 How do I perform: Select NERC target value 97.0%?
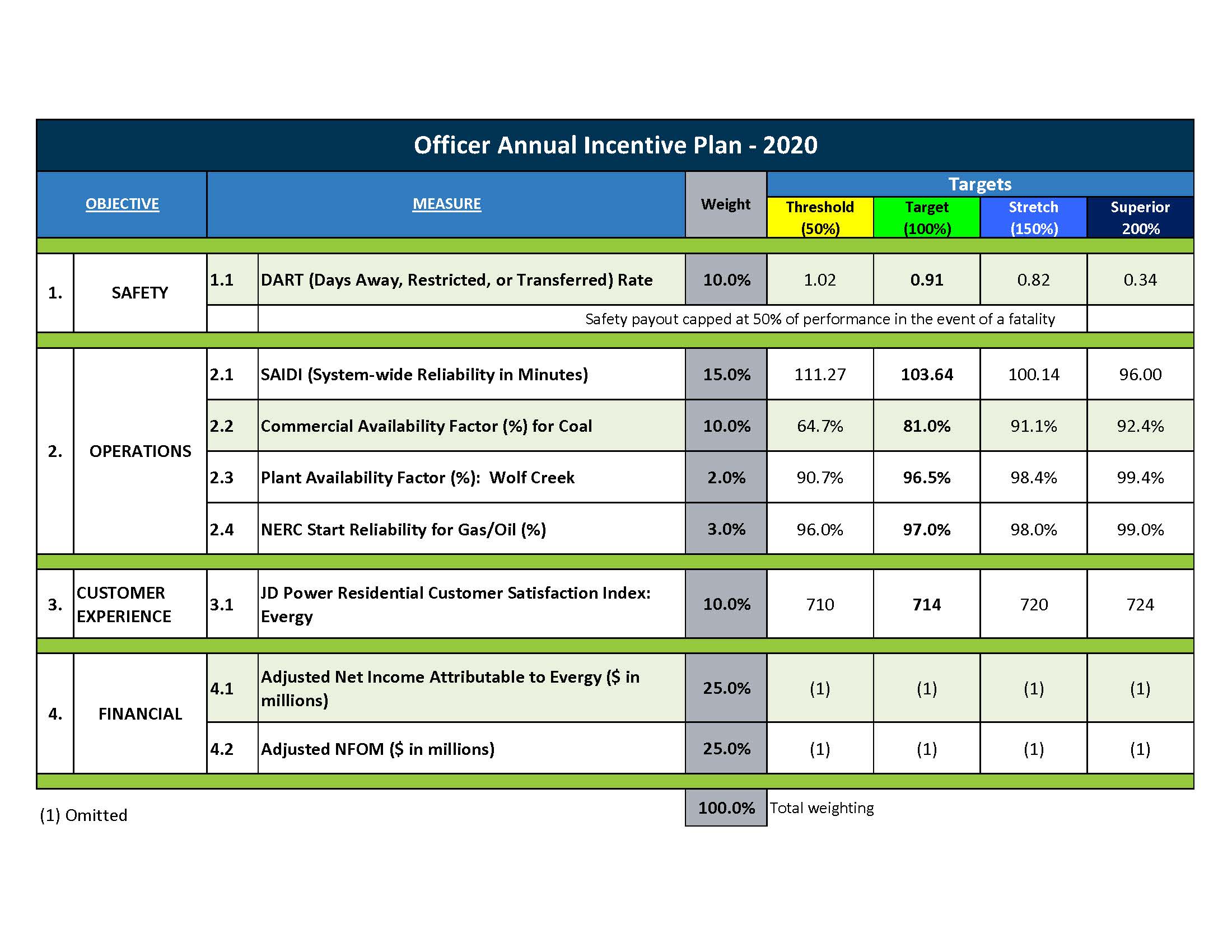[926, 529]
